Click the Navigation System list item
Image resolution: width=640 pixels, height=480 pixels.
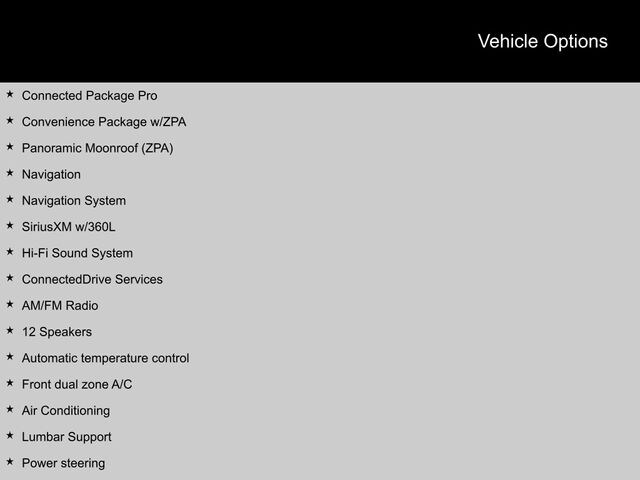(74, 201)
